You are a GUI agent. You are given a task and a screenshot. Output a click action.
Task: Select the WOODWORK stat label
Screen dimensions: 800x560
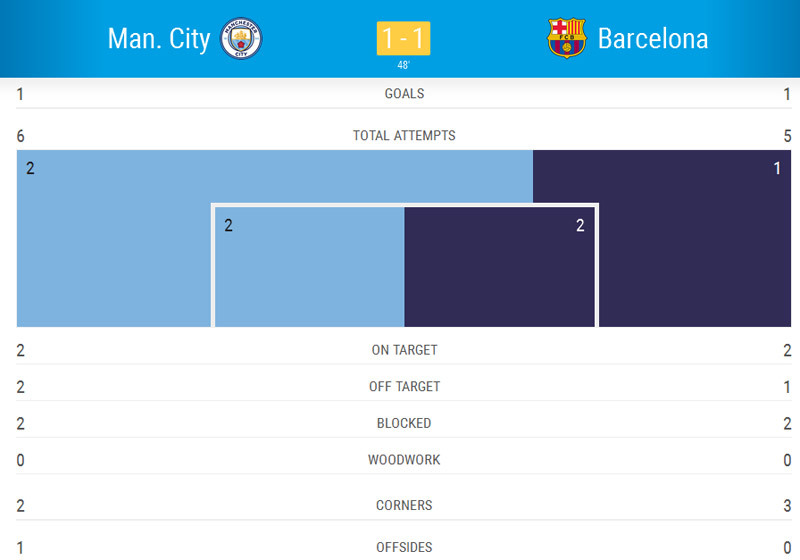[x=404, y=460]
